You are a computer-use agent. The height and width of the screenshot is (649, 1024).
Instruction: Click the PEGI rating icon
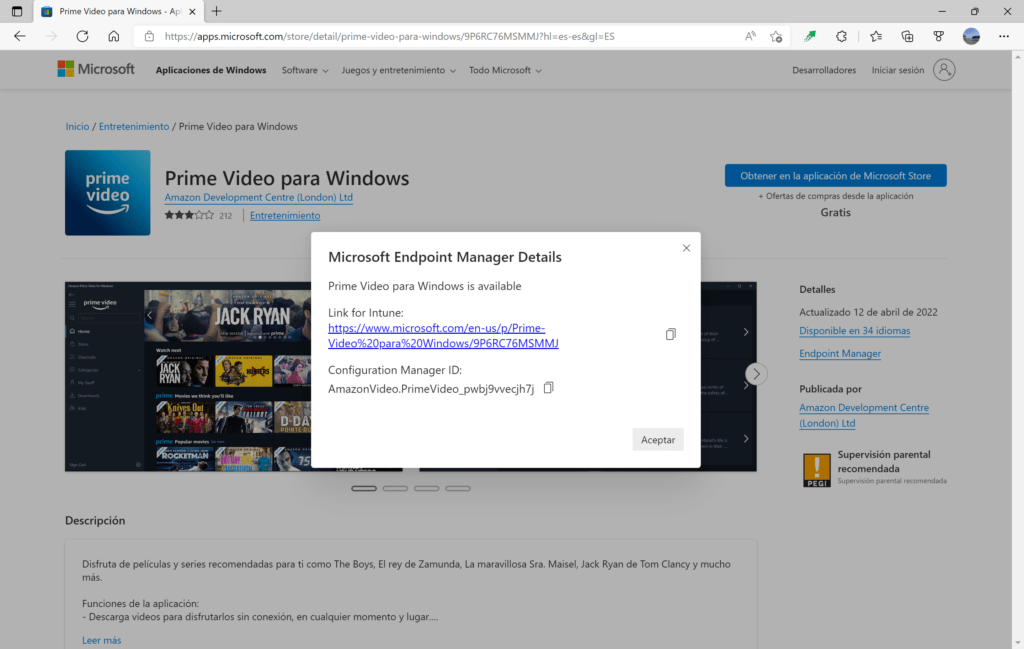coord(816,470)
